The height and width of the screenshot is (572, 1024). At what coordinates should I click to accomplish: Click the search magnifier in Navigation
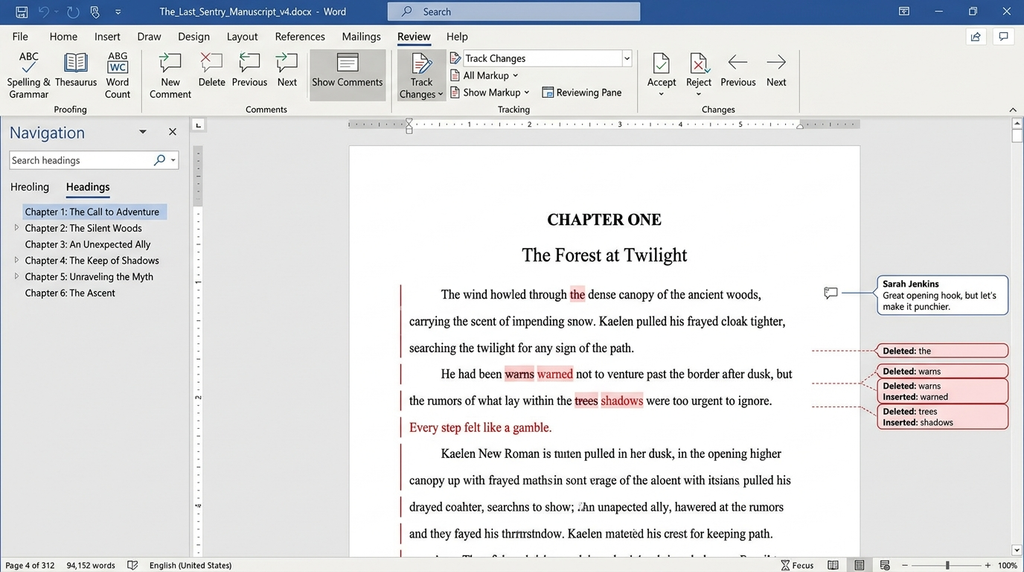pos(159,160)
